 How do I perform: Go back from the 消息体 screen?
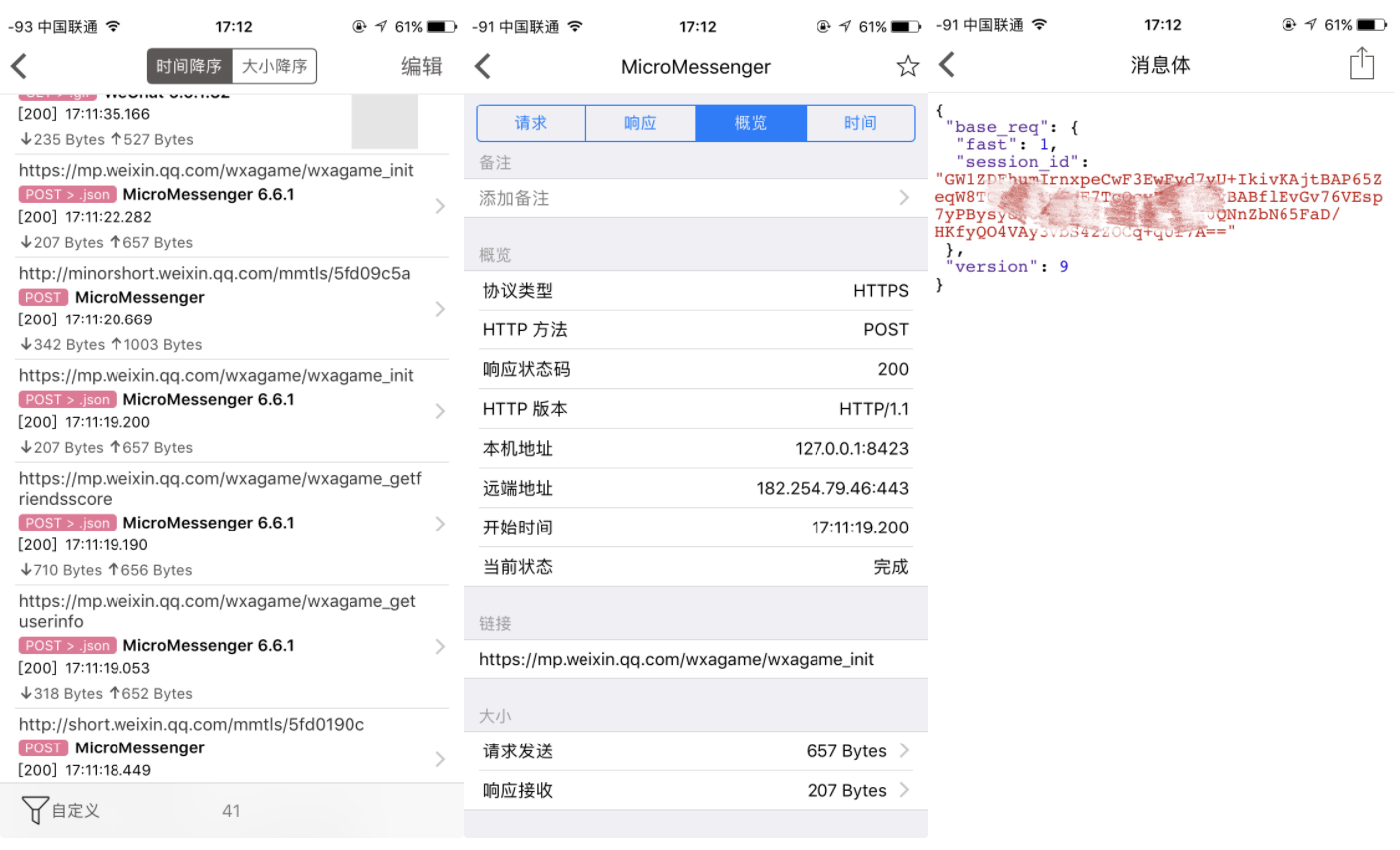(947, 65)
